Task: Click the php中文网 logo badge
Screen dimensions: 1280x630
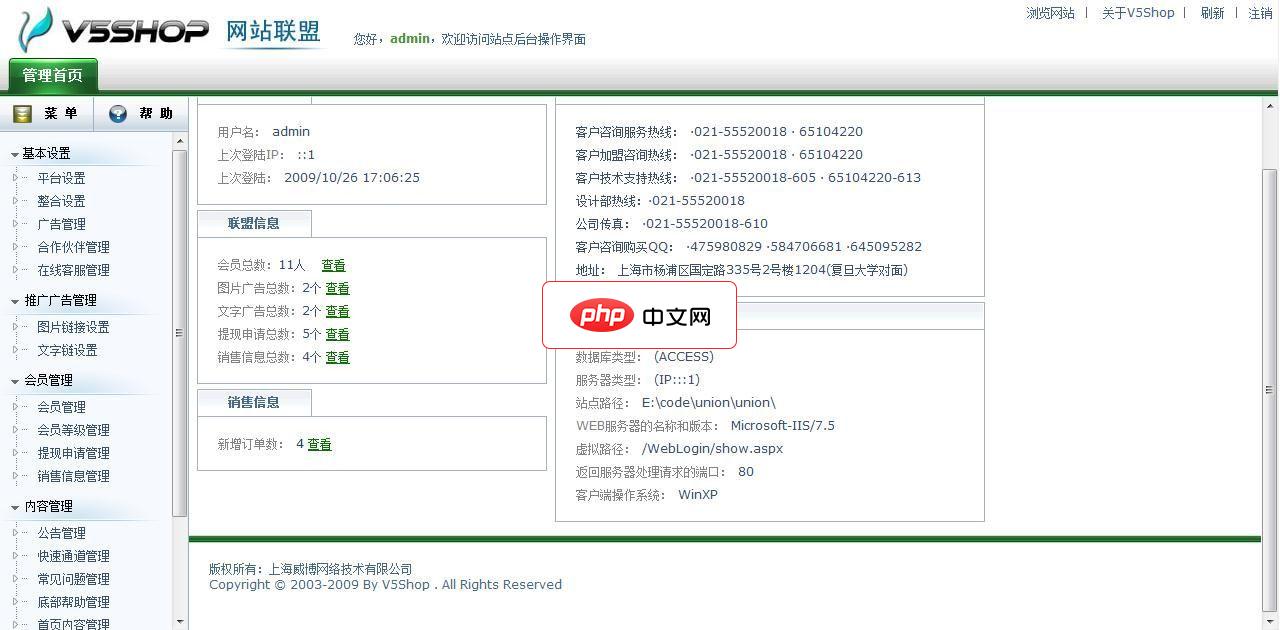Action: pos(639,314)
